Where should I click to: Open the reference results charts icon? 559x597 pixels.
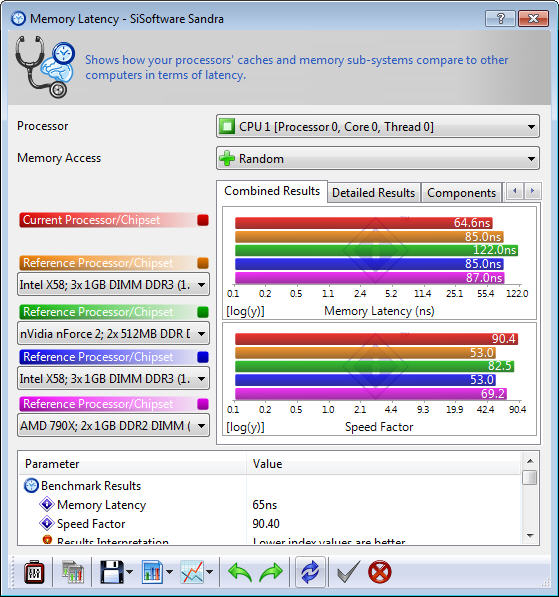point(72,571)
